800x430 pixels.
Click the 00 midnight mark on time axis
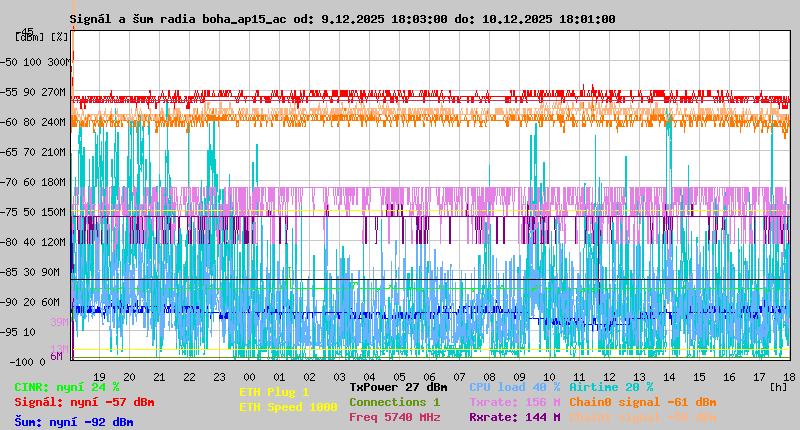click(249, 376)
